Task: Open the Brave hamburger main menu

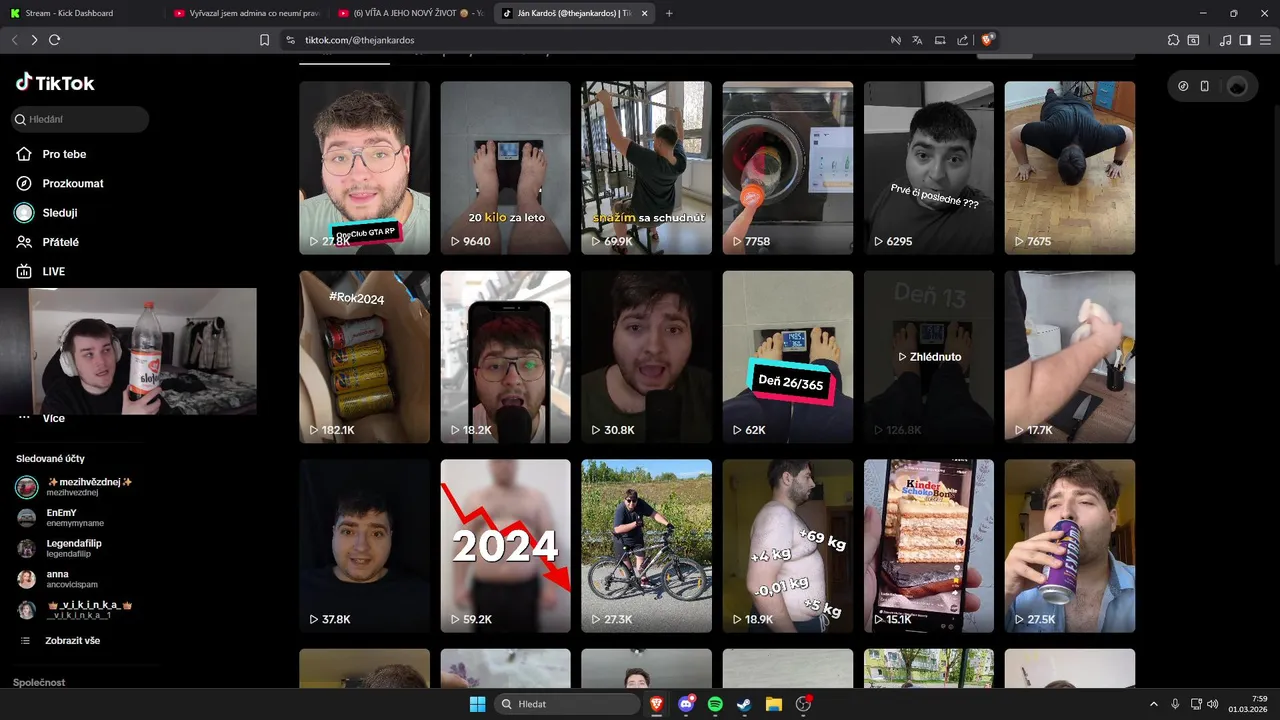Action: (x=1265, y=40)
